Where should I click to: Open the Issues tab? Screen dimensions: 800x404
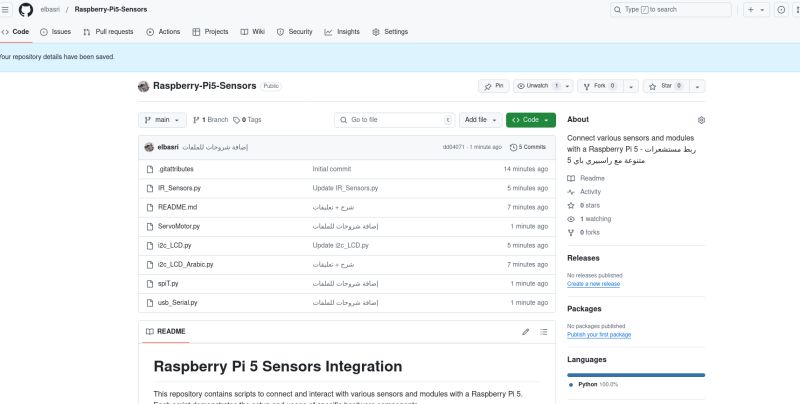[55, 32]
